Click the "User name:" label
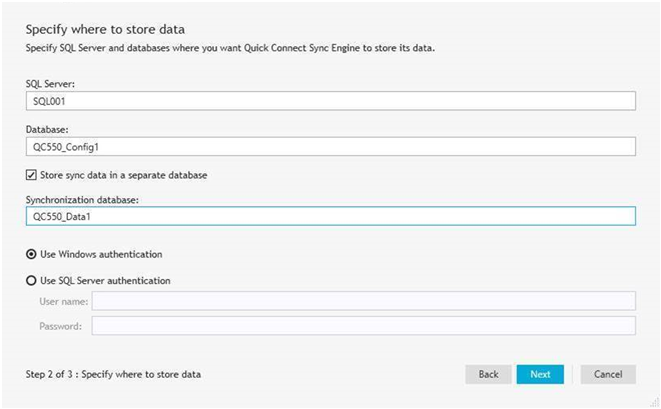The height and width of the screenshot is (409, 661). click(x=64, y=301)
